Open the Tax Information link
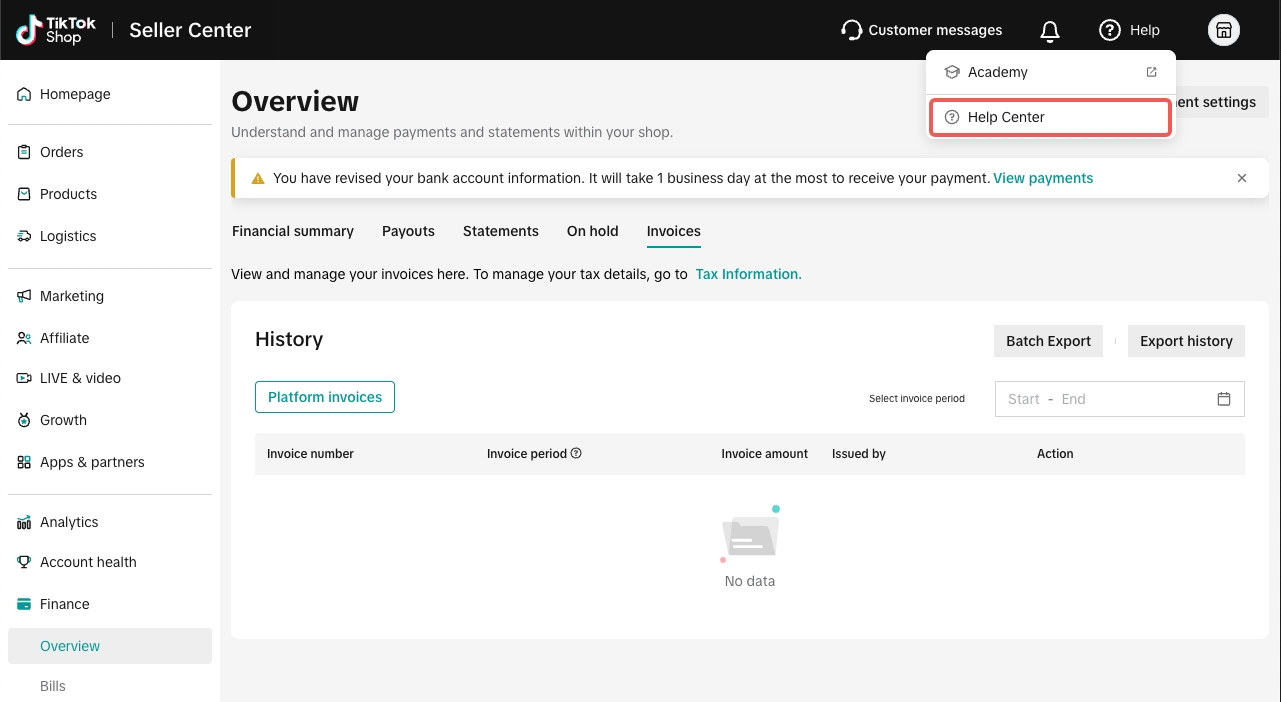The height and width of the screenshot is (702, 1281). point(748,274)
